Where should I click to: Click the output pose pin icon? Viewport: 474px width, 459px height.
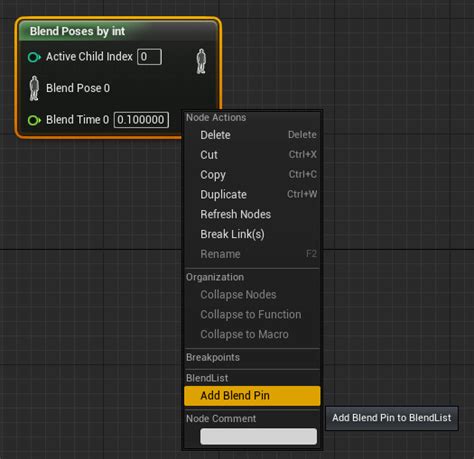[201, 61]
